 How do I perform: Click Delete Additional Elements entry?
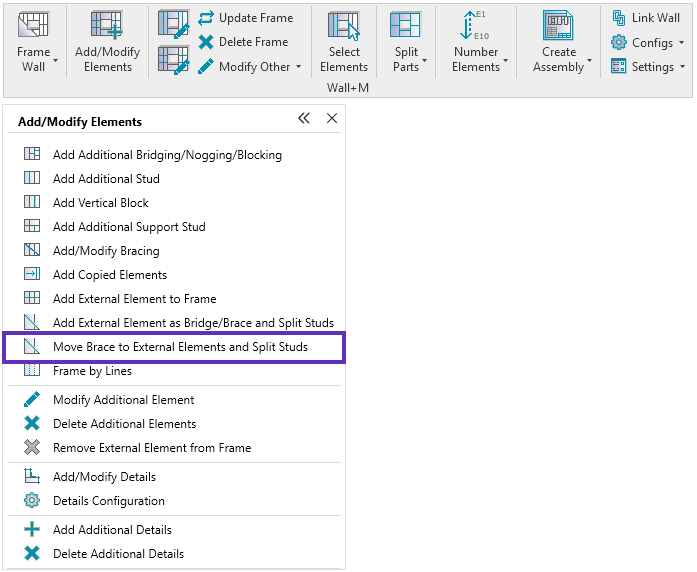pos(124,424)
